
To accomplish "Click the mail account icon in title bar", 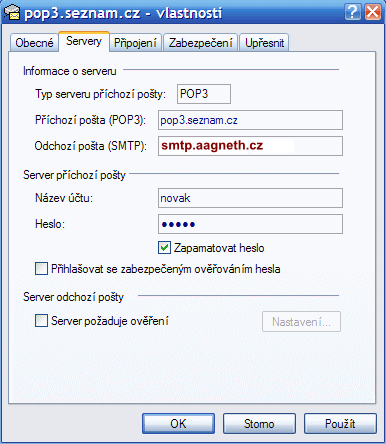I will click(12, 13).
